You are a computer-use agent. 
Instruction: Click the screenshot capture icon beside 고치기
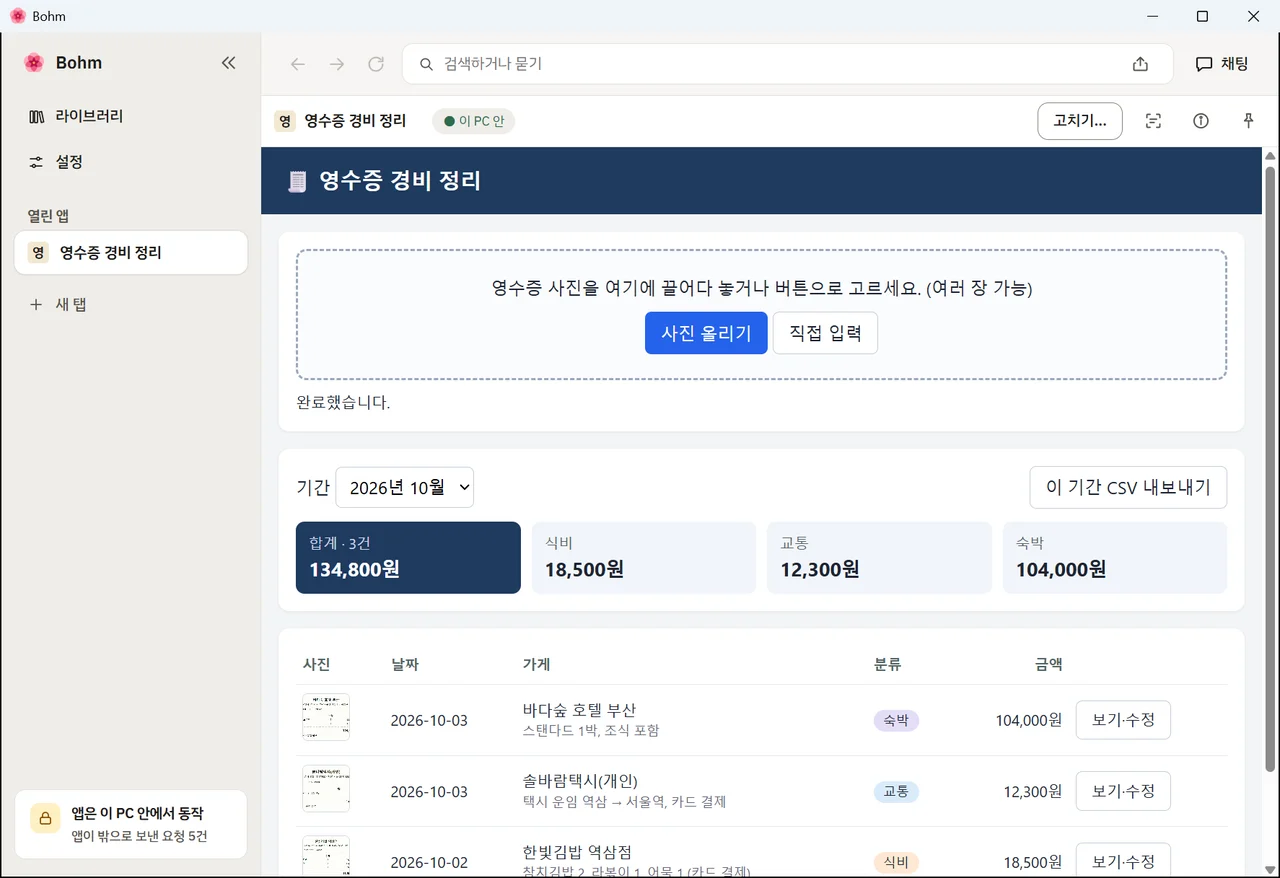[1153, 121]
